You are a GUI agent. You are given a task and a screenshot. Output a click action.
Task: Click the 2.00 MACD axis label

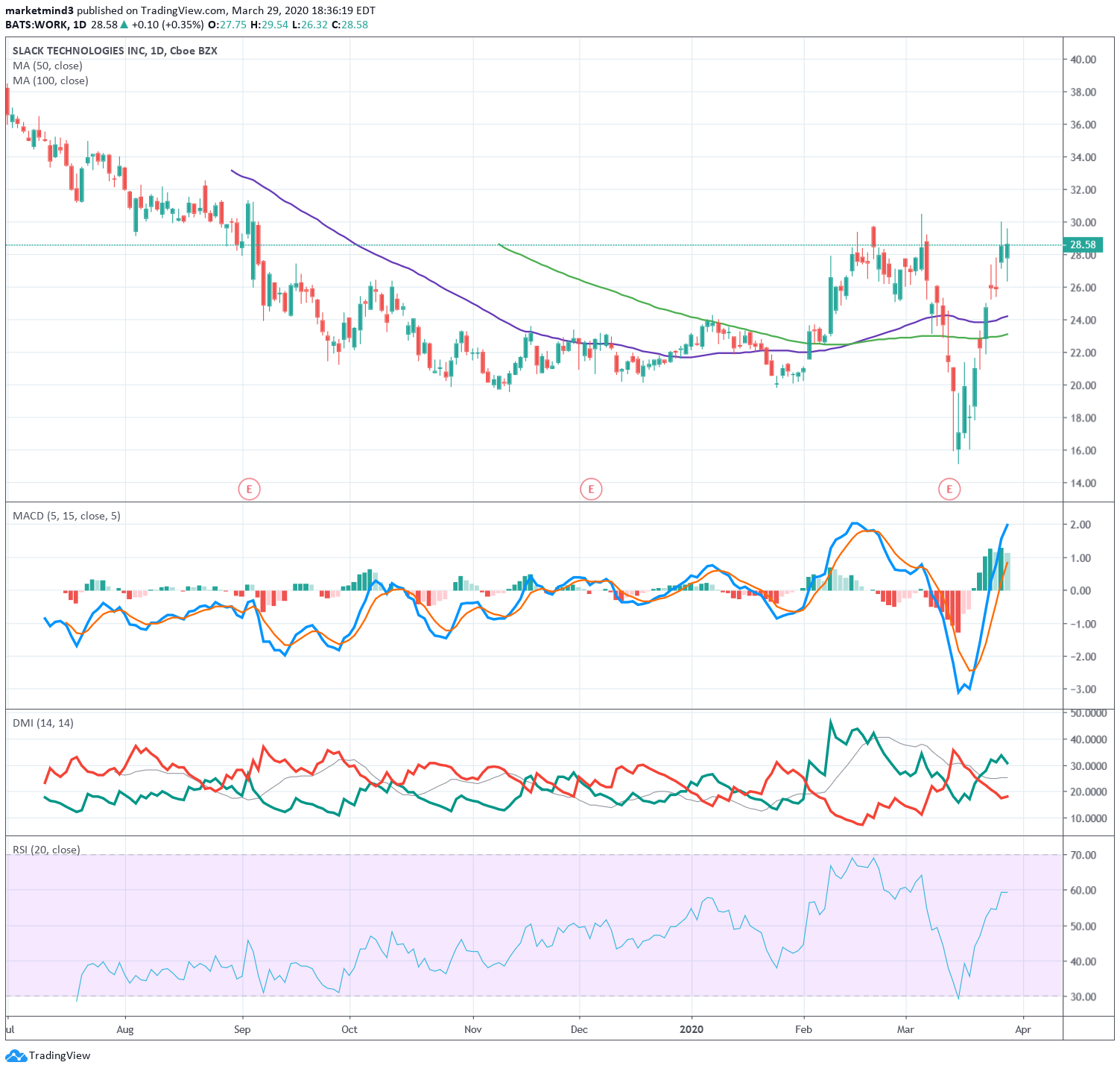tap(1081, 525)
